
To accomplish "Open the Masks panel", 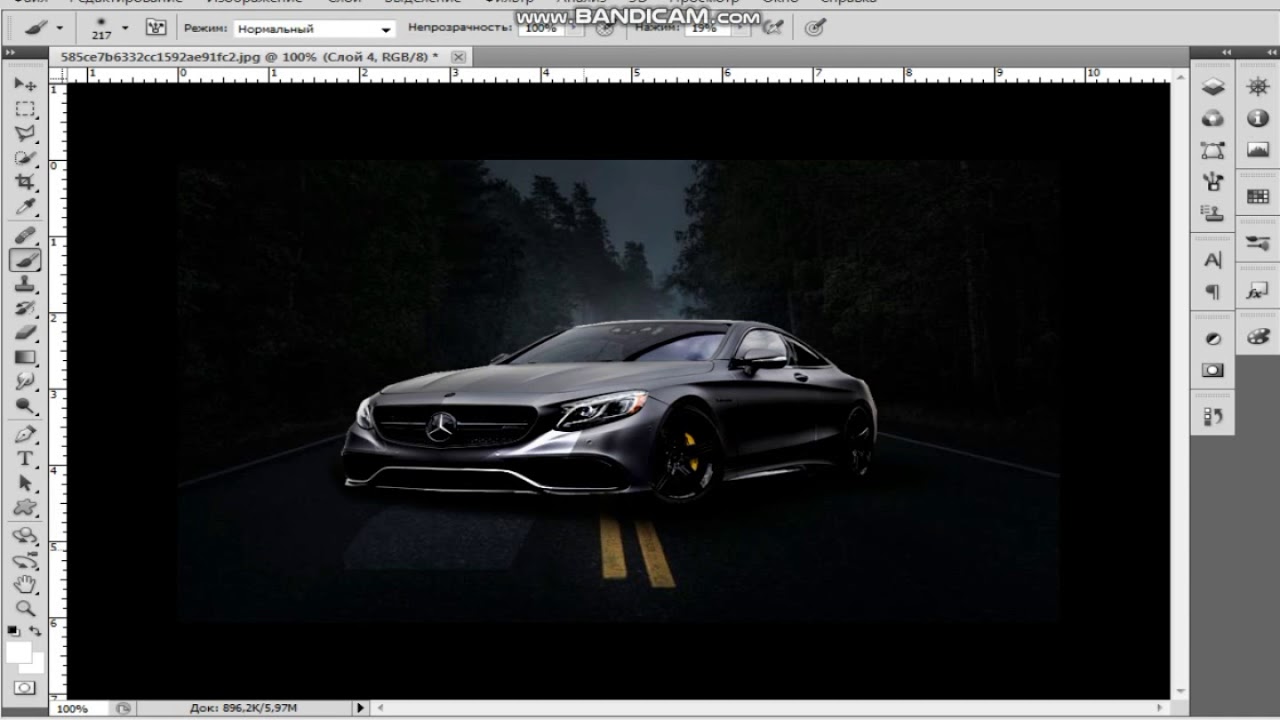I will (x=1213, y=370).
